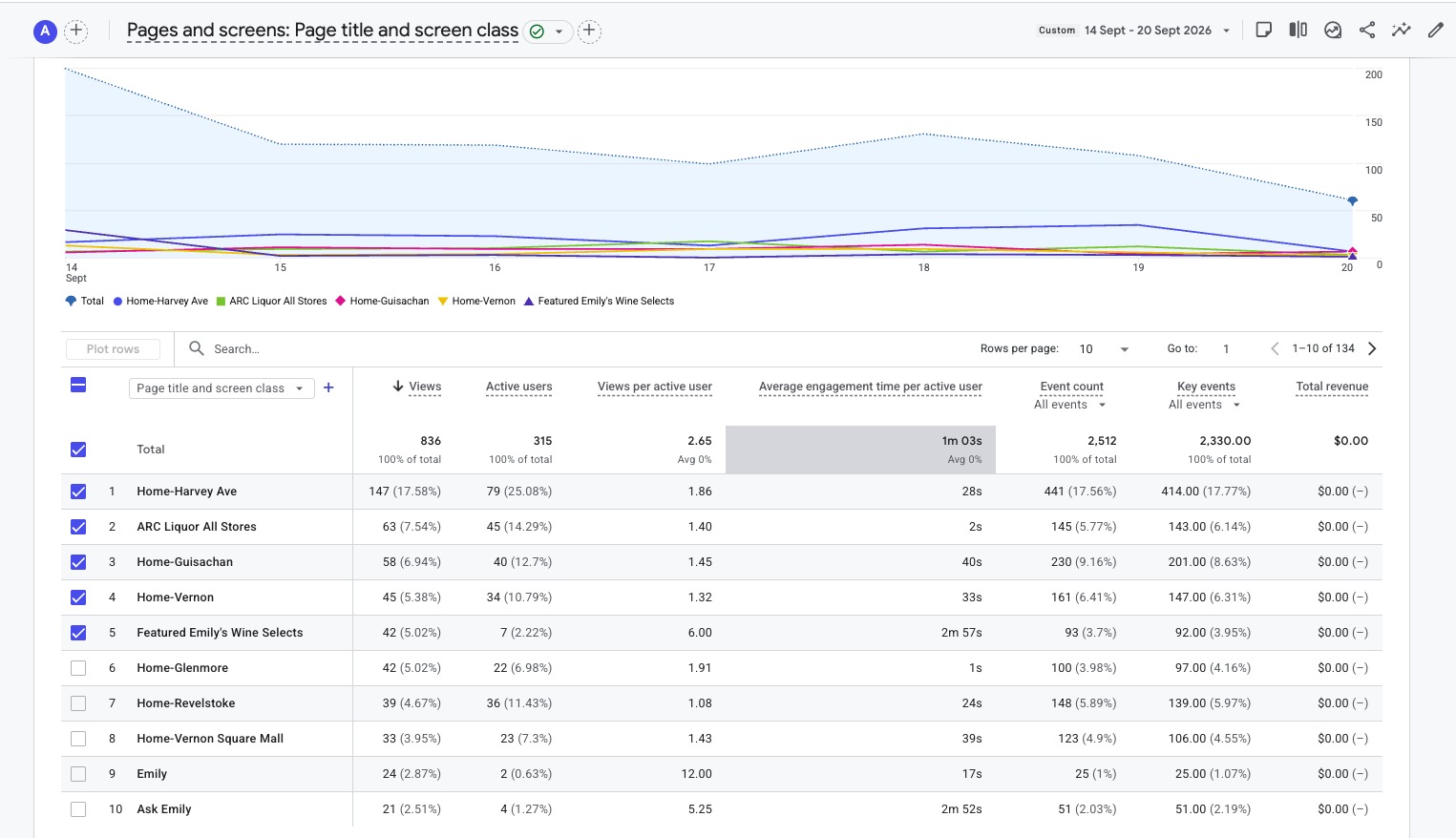The width and height of the screenshot is (1456, 838).
Task: Uncheck the ARC Liquor All Stores checkbox
Action: point(78,527)
